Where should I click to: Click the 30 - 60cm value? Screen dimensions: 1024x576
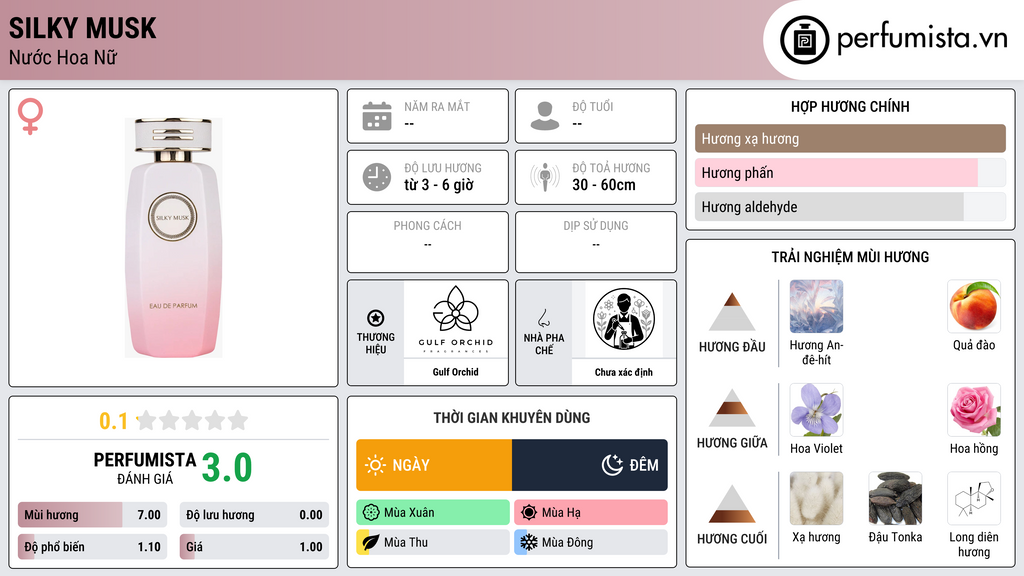pyautogui.click(x=604, y=185)
